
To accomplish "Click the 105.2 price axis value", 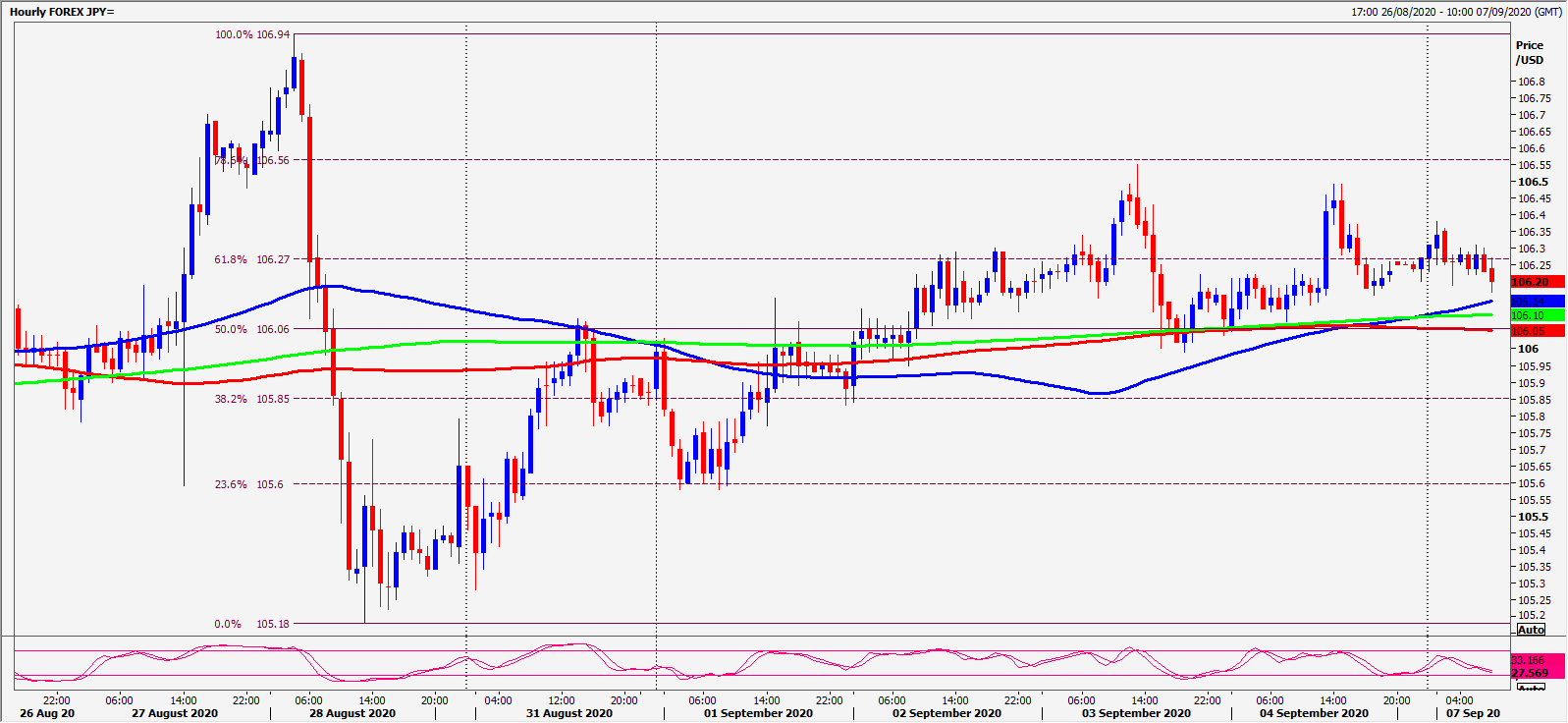I will tap(1532, 616).
